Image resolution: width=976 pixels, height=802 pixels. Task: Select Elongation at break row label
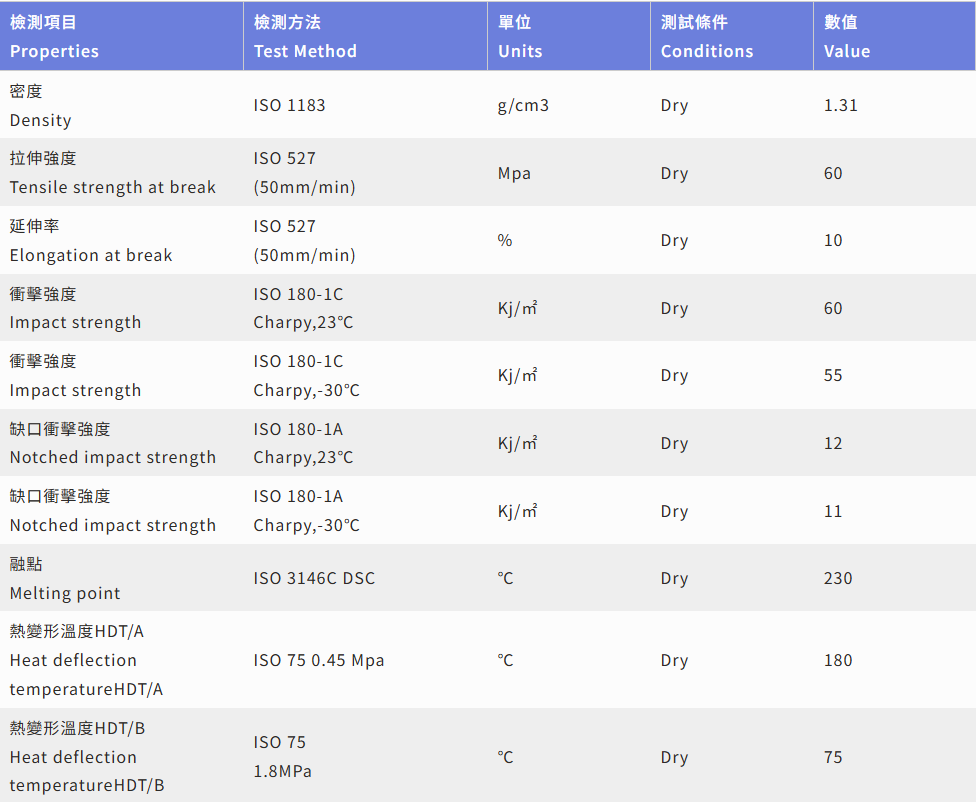point(91,240)
